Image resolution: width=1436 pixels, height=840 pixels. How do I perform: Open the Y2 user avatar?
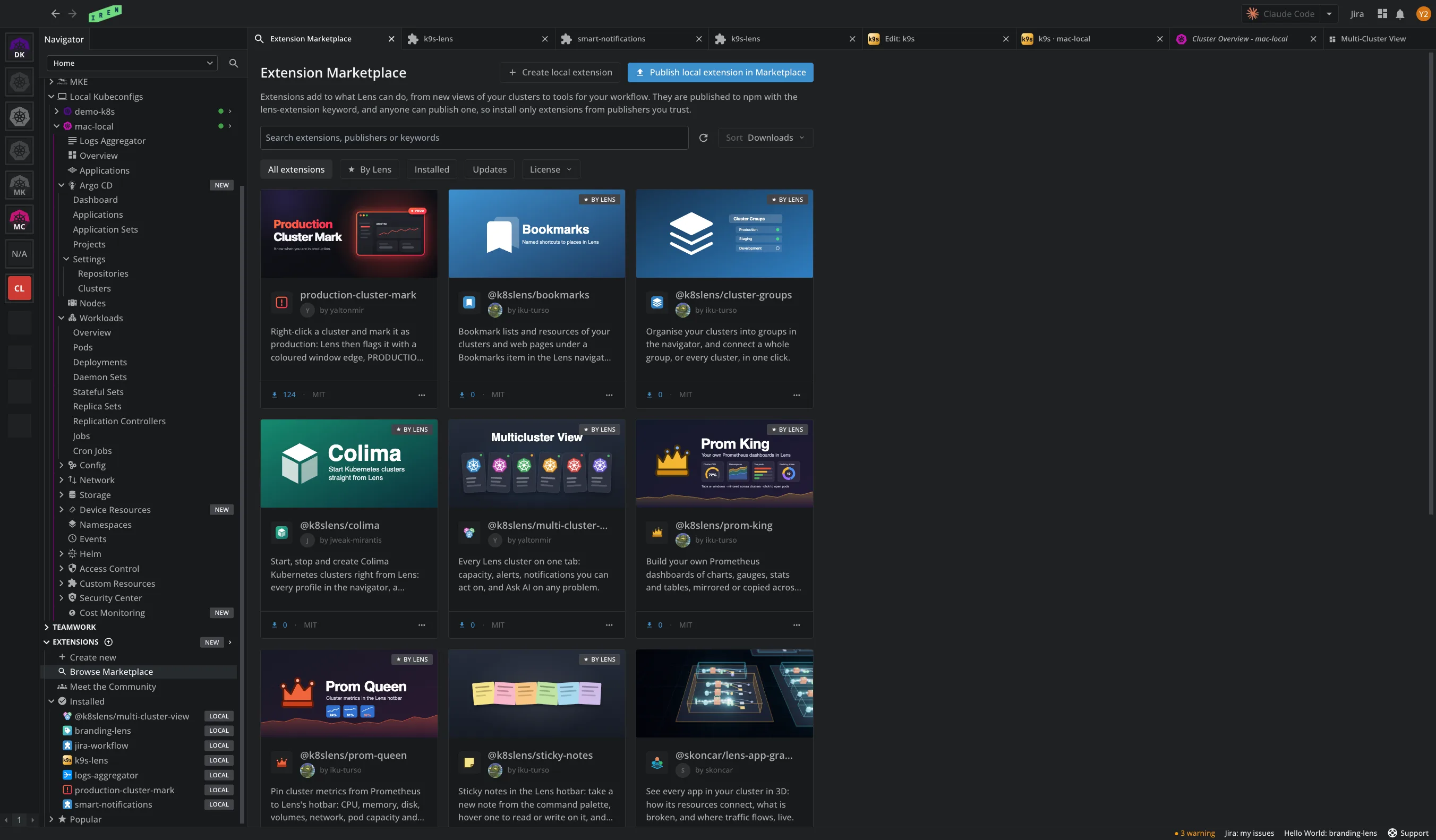[1423, 14]
